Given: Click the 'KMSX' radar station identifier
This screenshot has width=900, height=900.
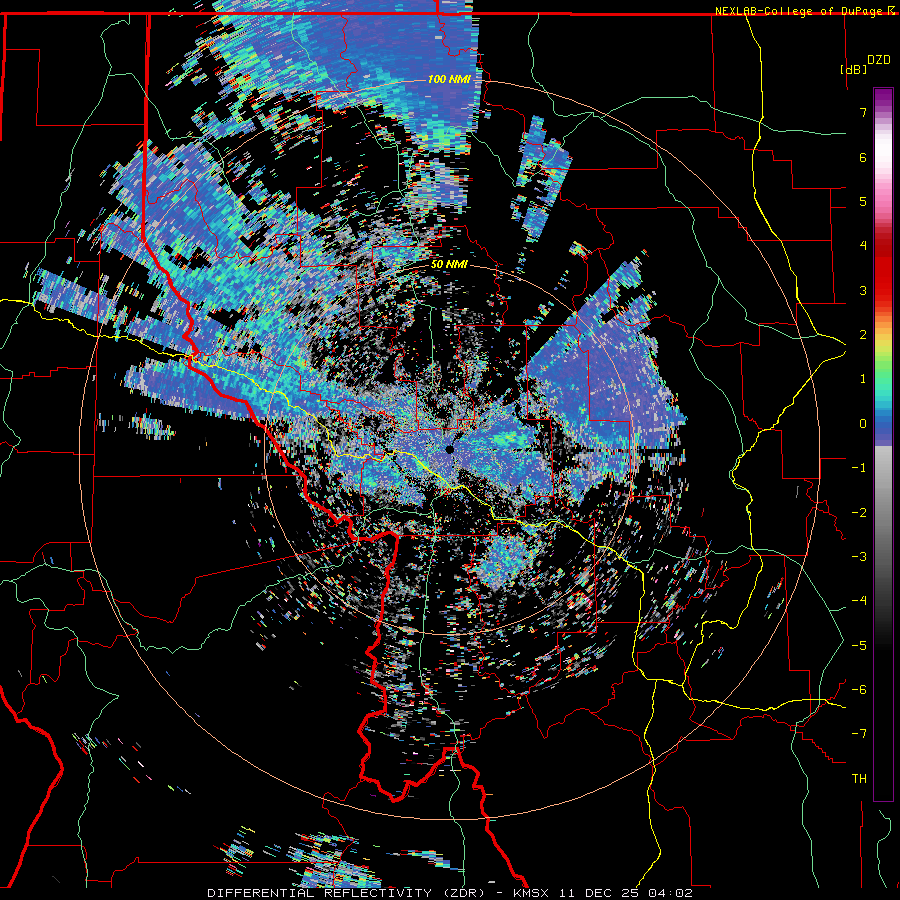Looking at the screenshot, I should pyautogui.click(x=531, y=893).
